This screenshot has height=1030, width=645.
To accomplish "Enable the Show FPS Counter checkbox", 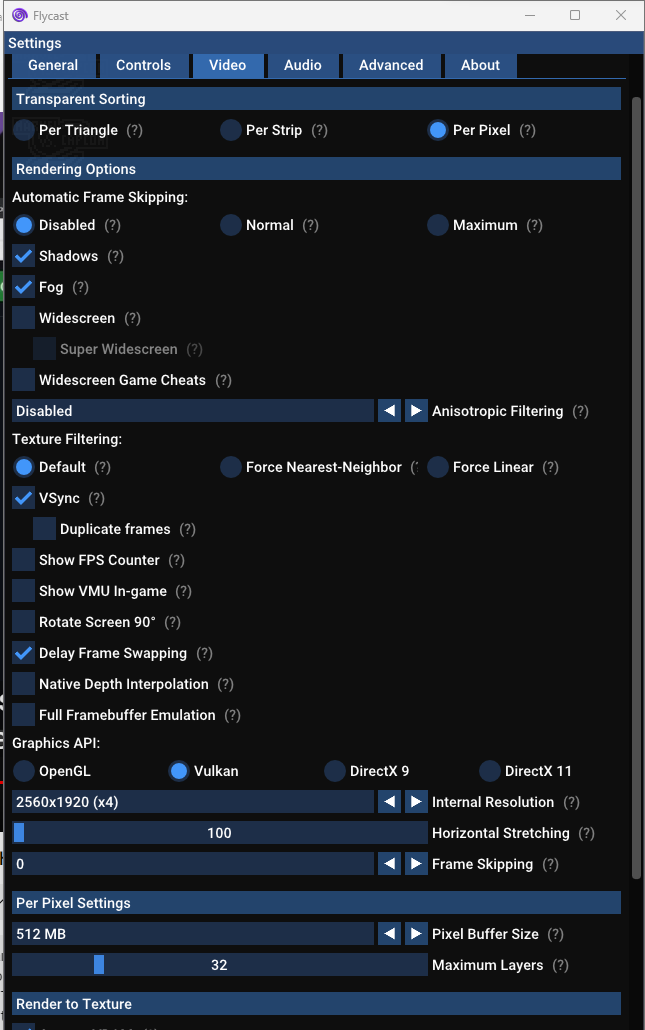I will (21, 559).
